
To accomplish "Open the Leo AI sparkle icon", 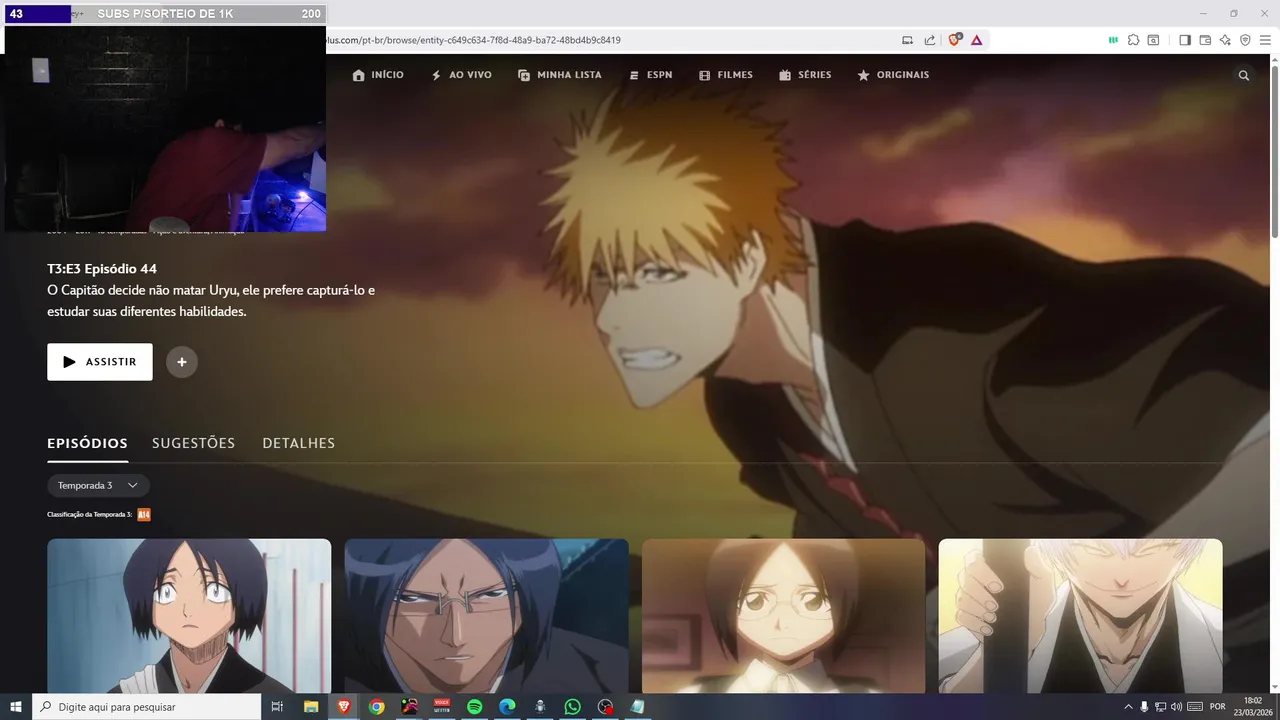I will click(x=1225, y=40).
